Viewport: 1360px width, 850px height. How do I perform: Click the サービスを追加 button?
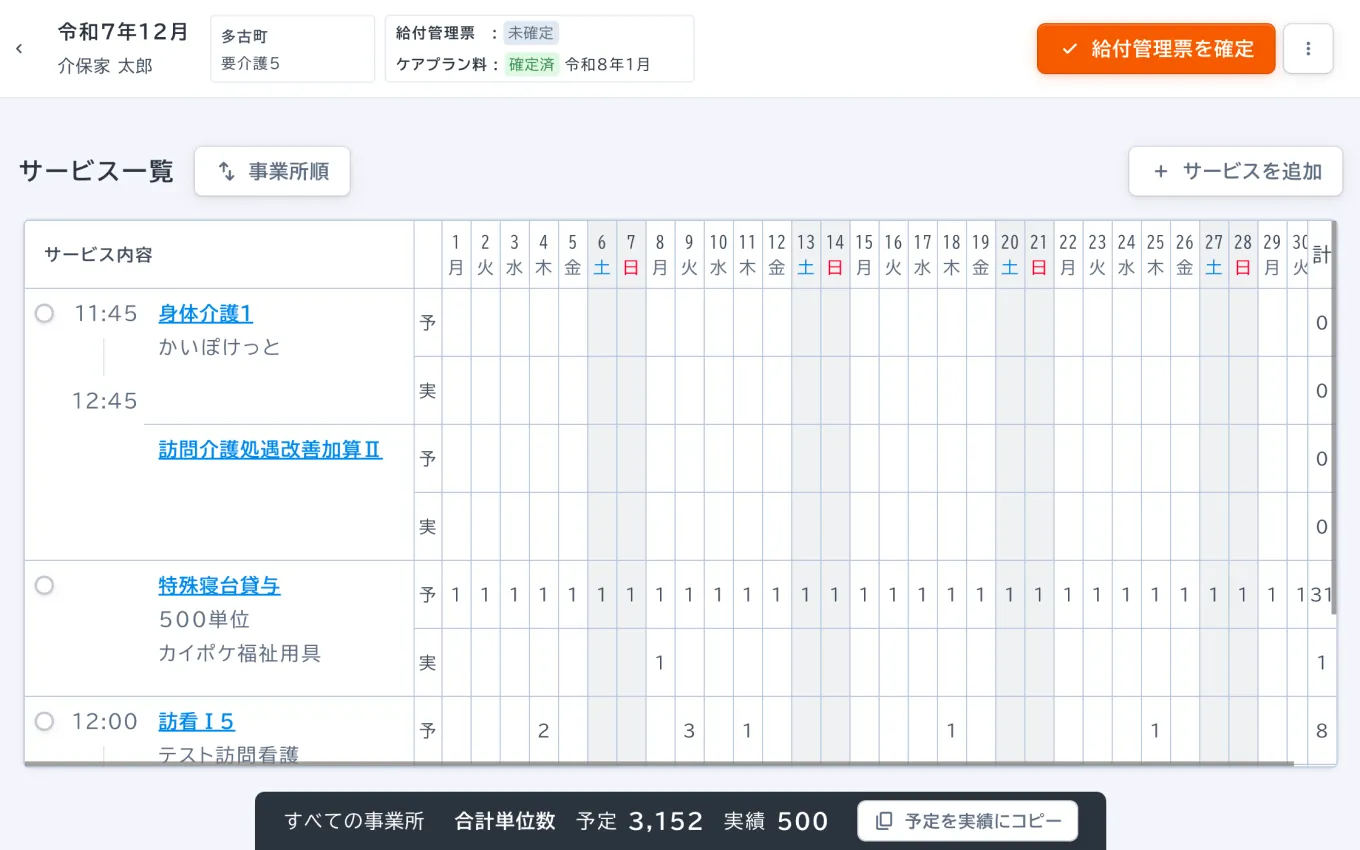1236,171
